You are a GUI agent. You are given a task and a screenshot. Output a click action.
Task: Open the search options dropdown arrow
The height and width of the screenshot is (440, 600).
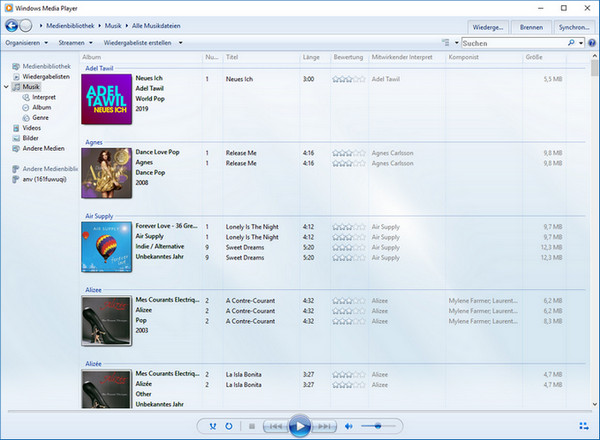[x=581, y=43]
